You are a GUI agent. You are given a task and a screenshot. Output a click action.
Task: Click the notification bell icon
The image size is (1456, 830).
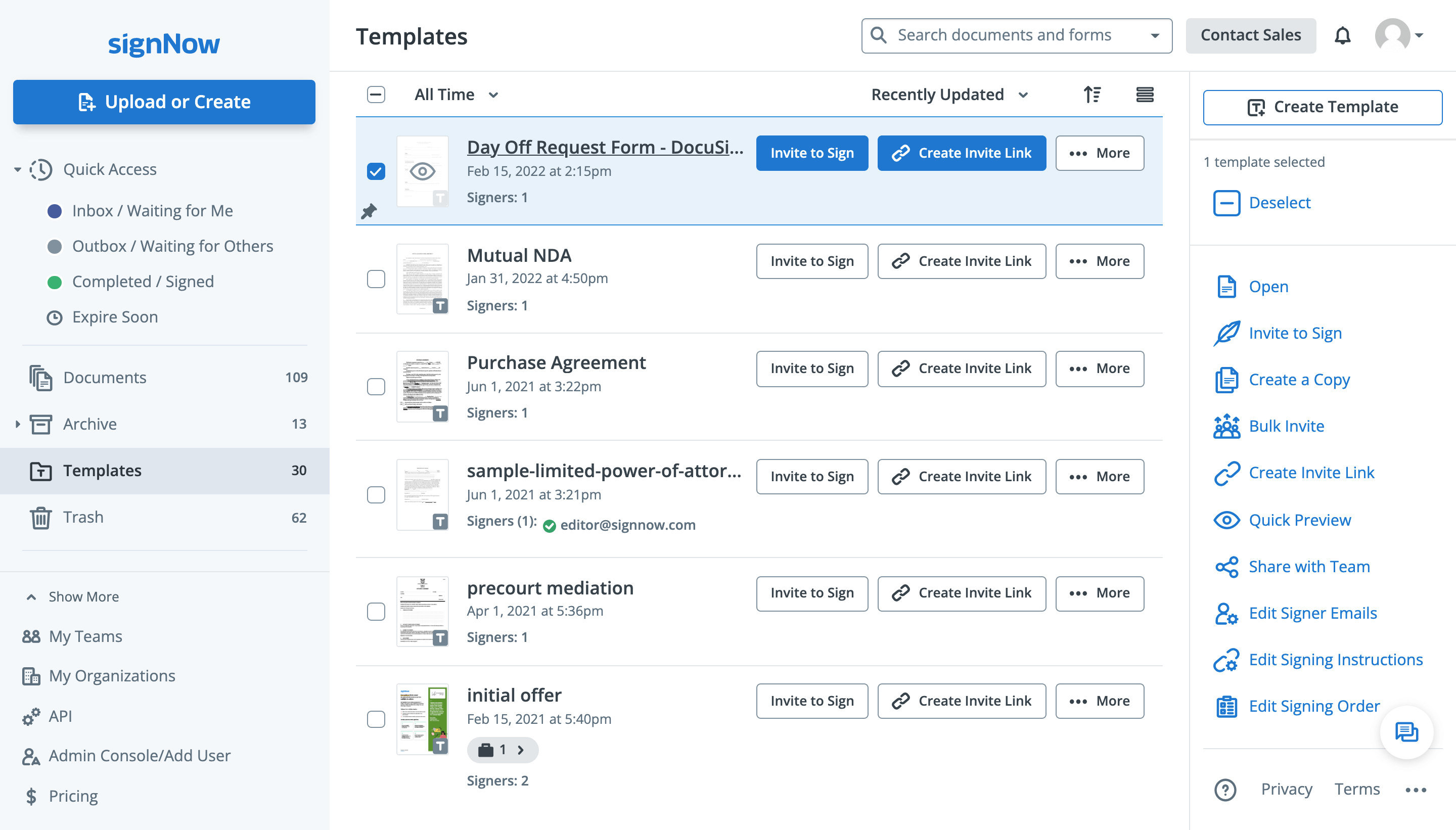1342,36
